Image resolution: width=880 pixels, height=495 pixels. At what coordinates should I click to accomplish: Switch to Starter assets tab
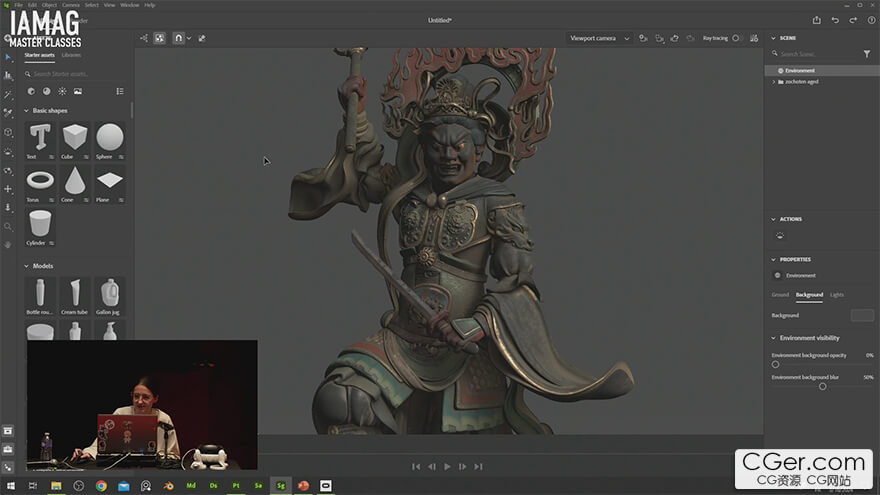(x=39, y=55)
